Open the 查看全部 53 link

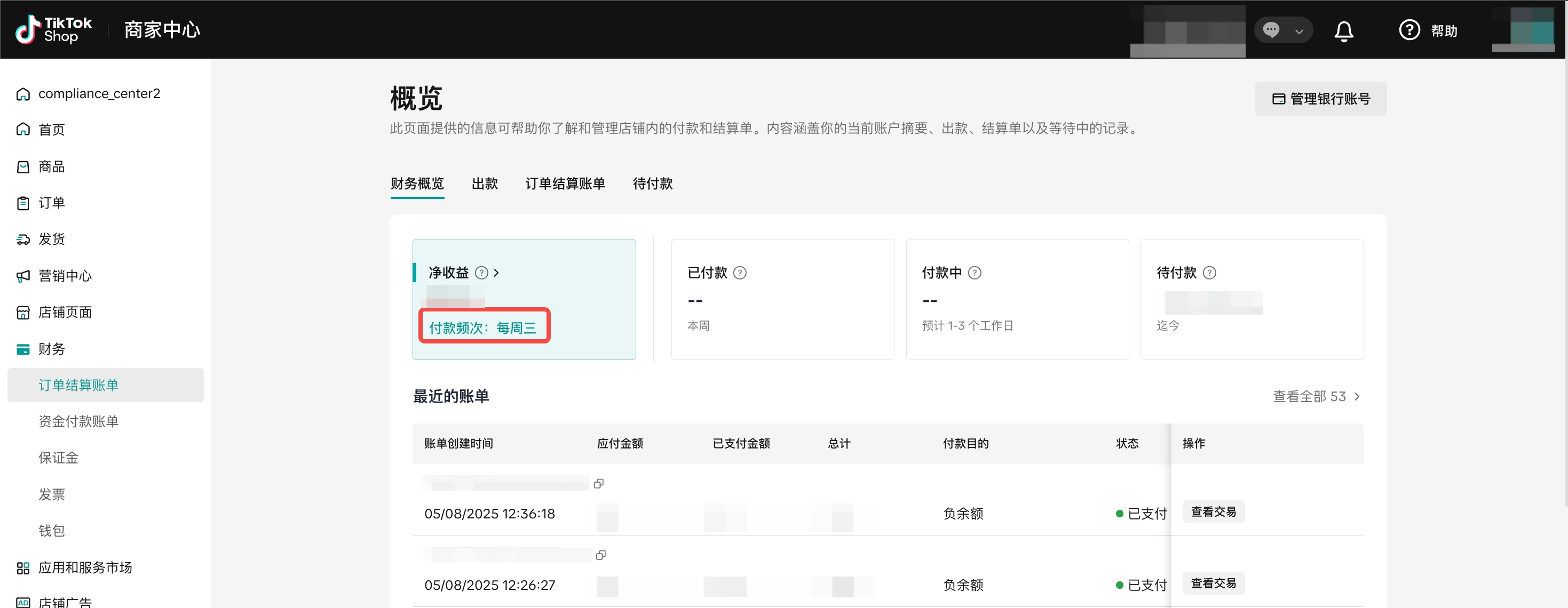(1316, 396)
